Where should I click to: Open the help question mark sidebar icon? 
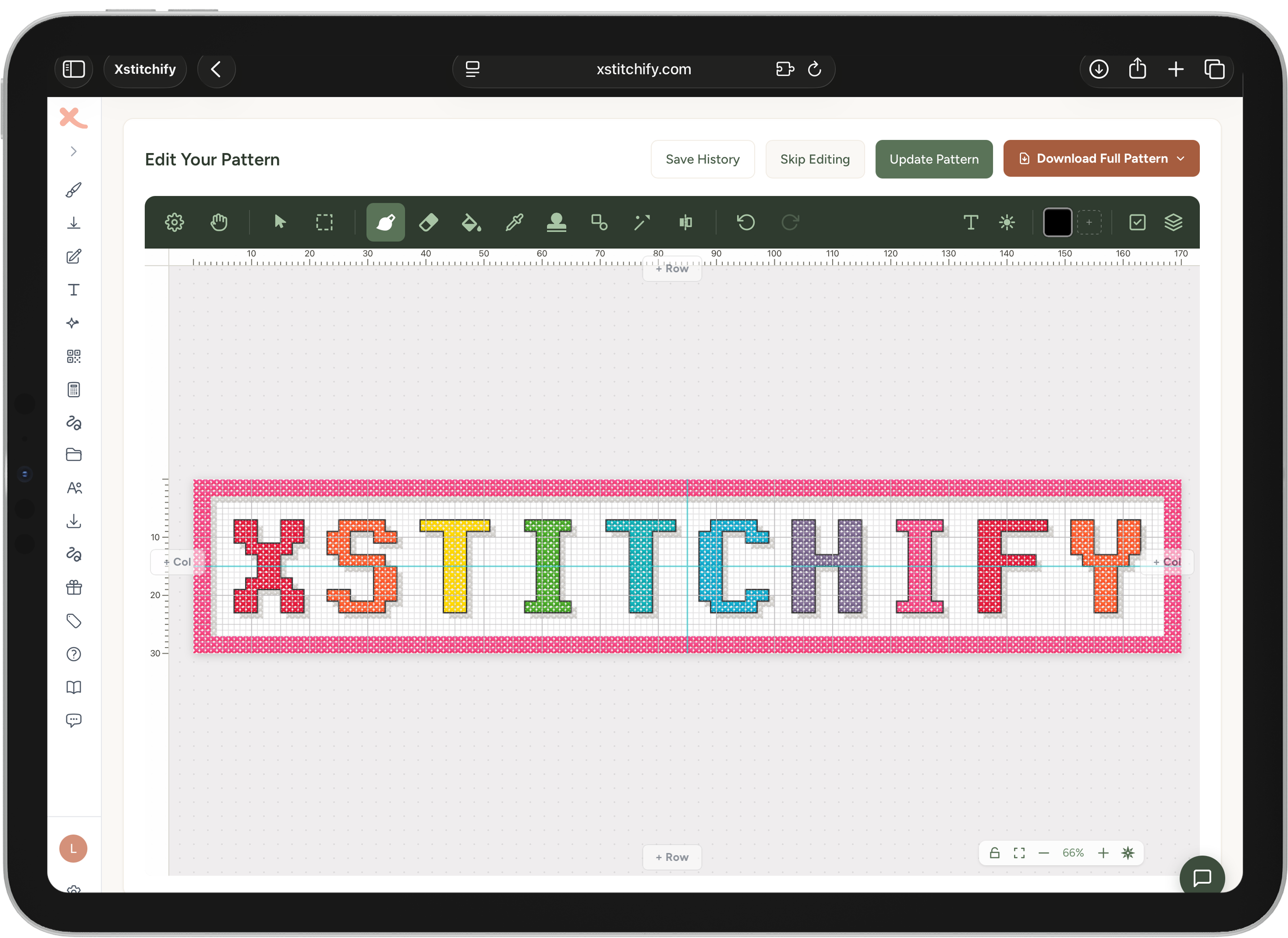tap(74, 654)
